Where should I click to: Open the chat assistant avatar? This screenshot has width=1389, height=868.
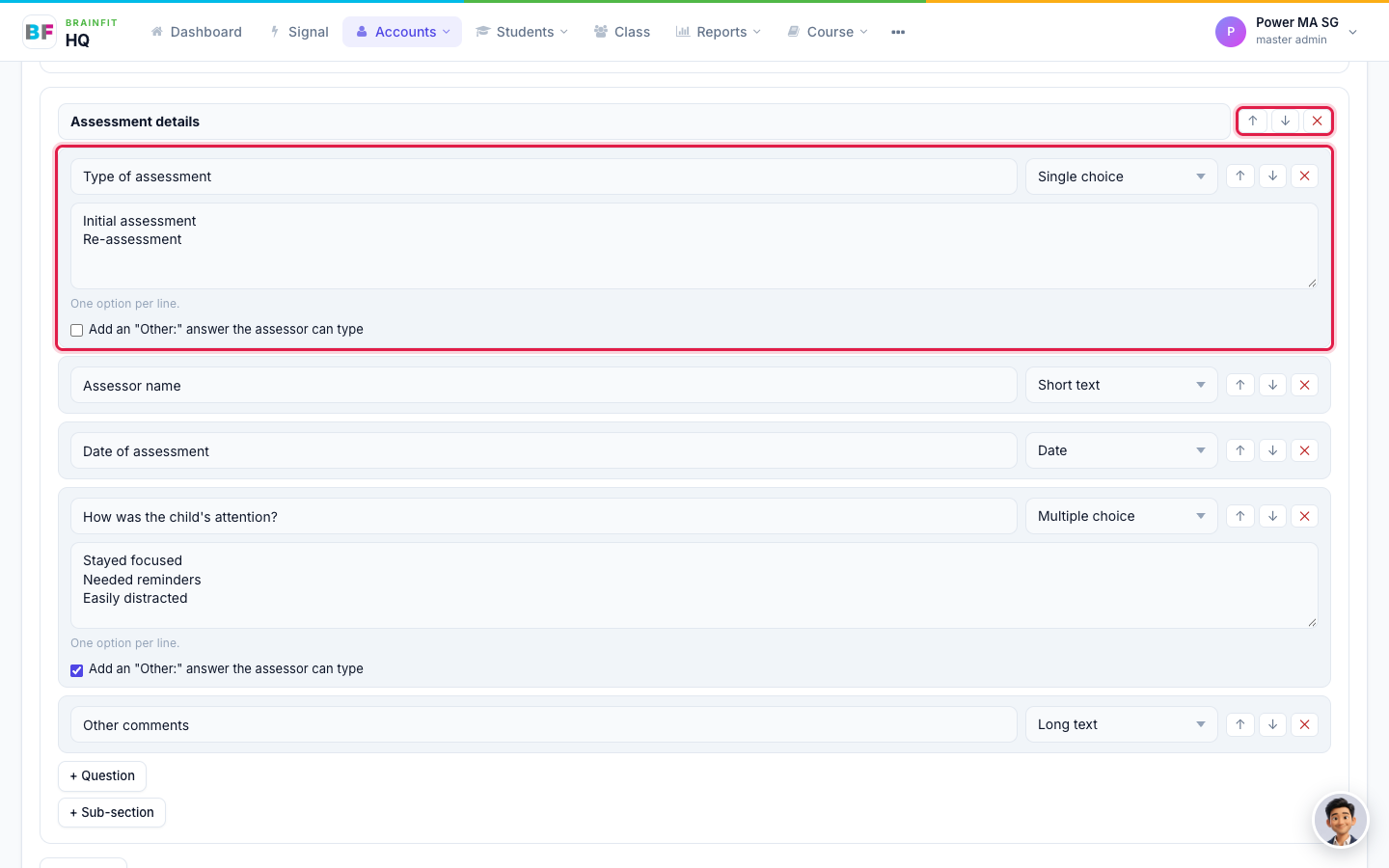[x=1341, y=820]
